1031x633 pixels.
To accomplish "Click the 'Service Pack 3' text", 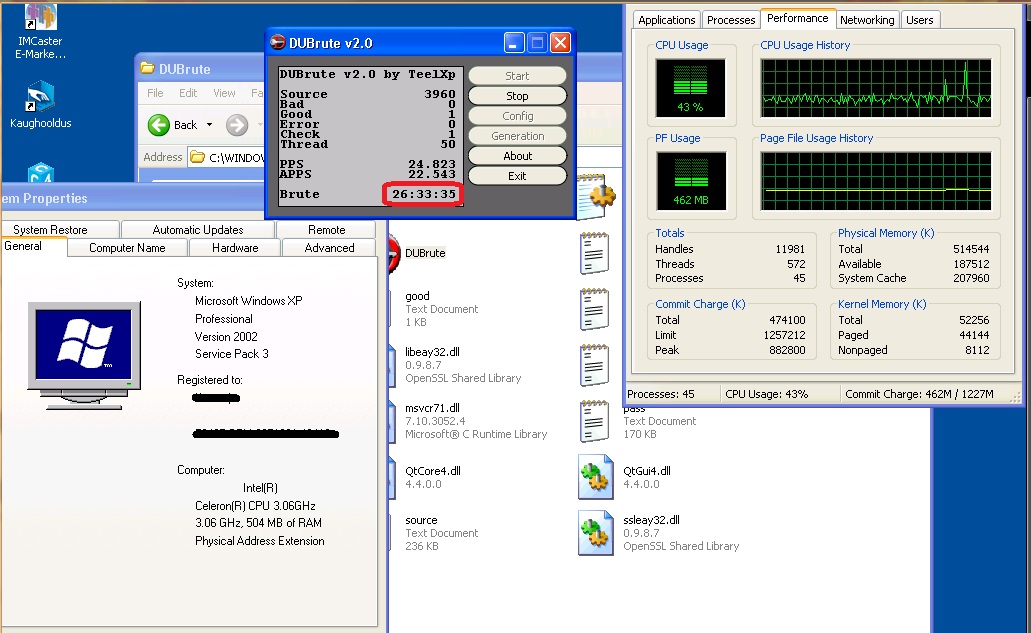I will [x=231, y=354].
